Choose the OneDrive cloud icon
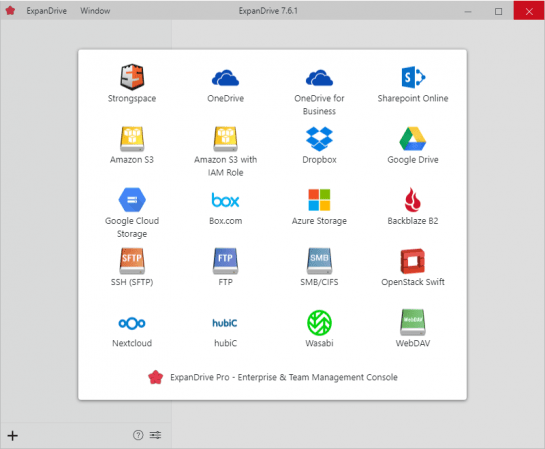Image resolution: width=545 pixels, height=449 pixels. (x=226, y=78)
